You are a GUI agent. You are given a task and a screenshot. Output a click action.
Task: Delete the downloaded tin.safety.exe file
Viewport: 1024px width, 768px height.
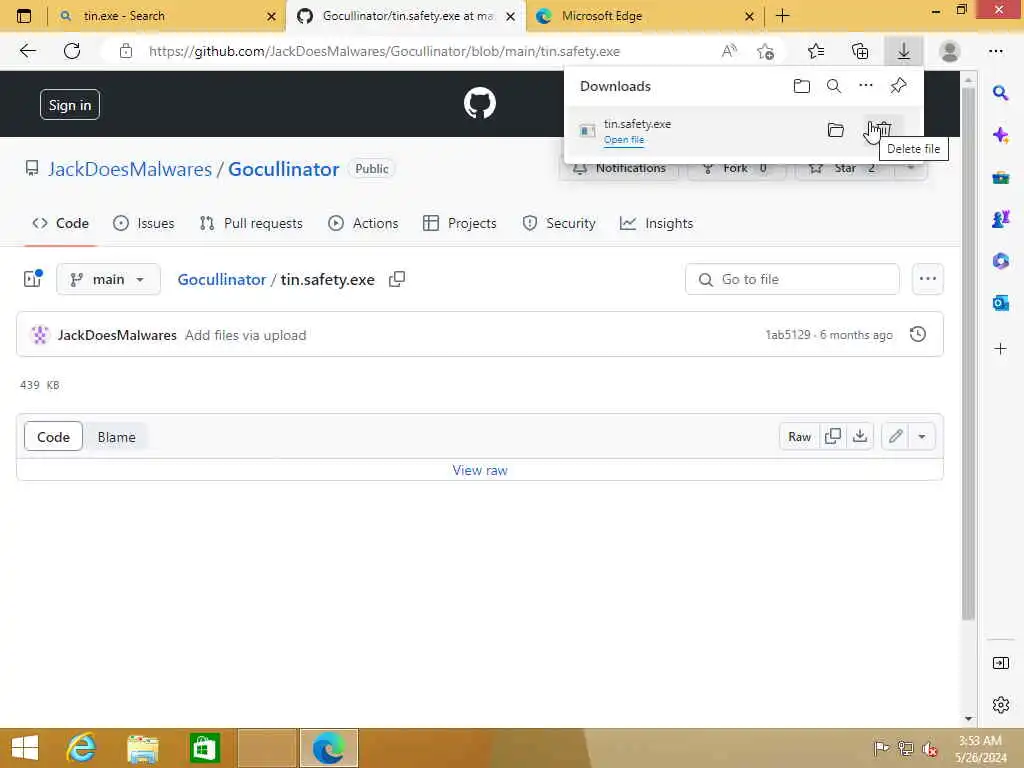pos(883,129)
